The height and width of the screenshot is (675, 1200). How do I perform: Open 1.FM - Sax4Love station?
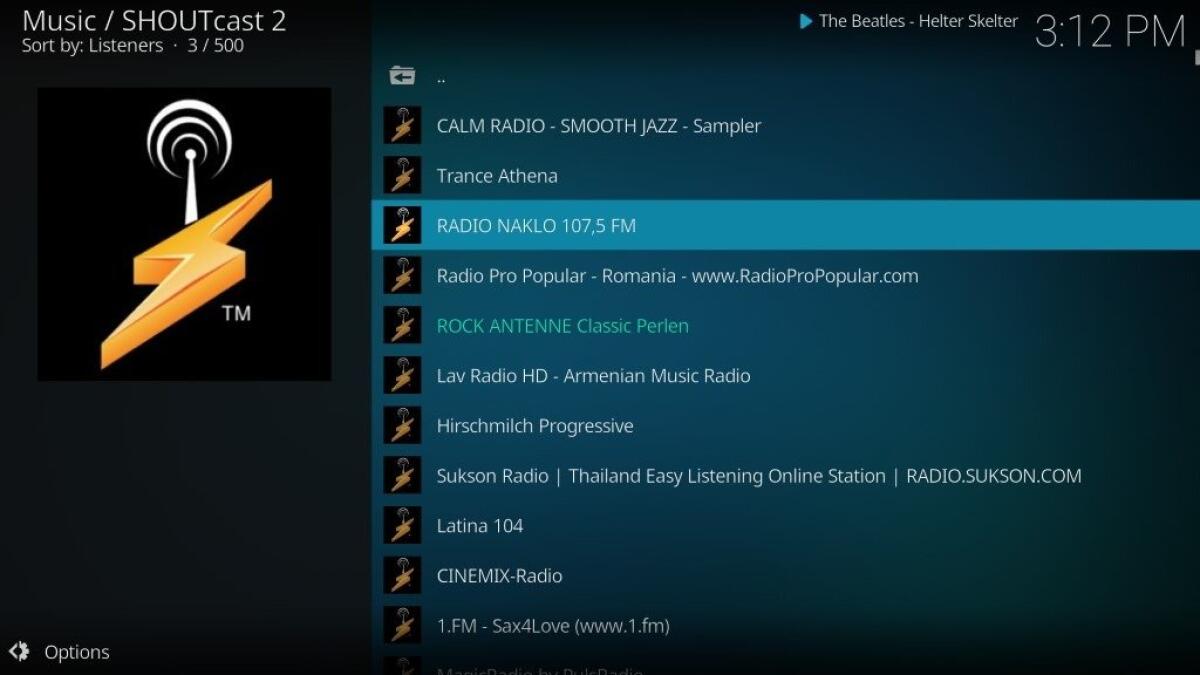click(x=554, y=625)
